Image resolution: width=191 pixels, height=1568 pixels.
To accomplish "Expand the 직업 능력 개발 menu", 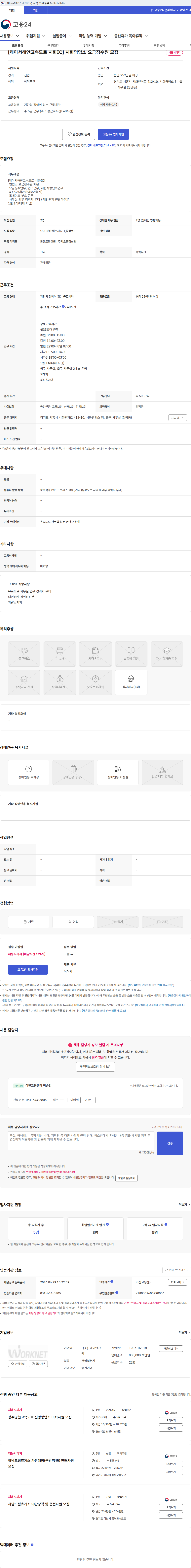I will [x=93, y=36].
